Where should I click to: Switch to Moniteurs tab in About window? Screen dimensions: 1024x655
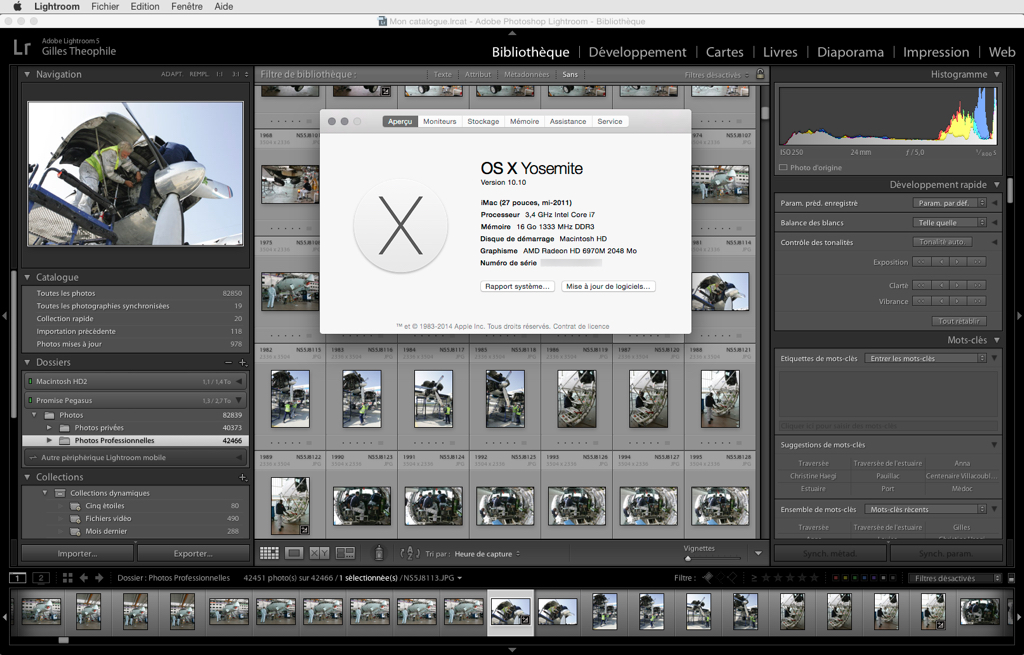(x=440, y=121)
